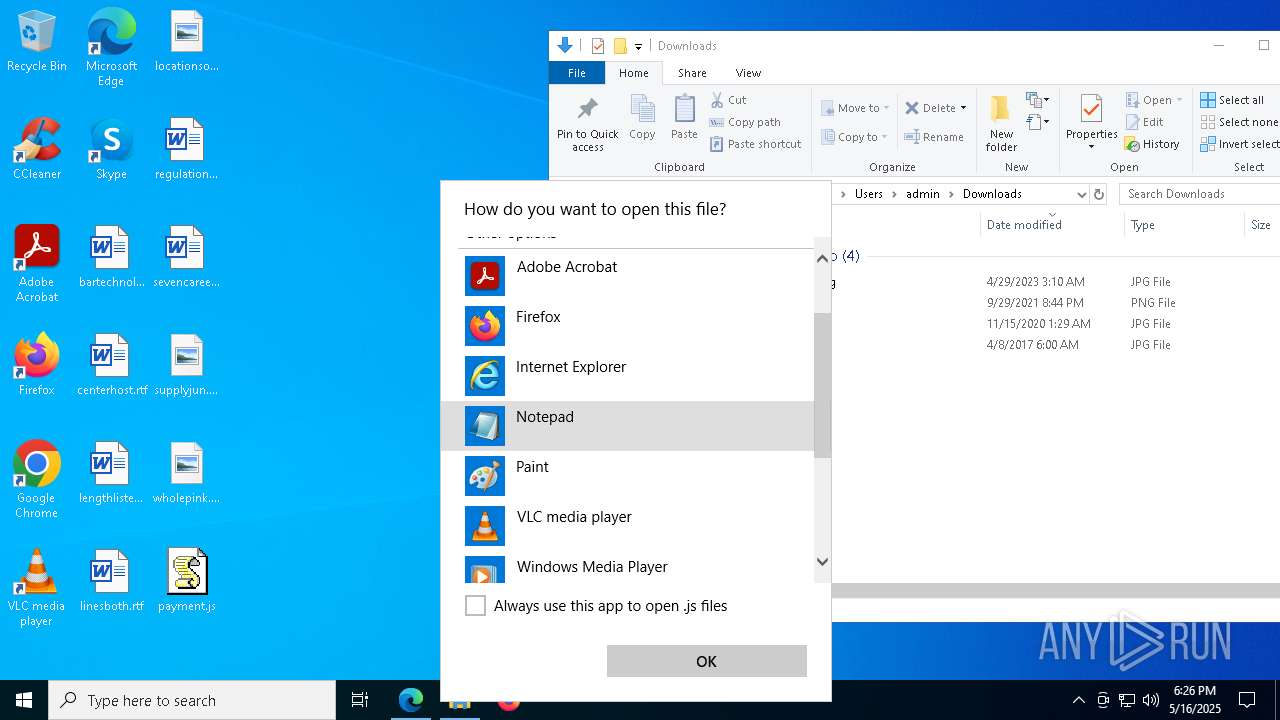Select the row dated 4/29/2023 3:10 AM
The image size is (1280, 720).
[x=1056, y=282]
